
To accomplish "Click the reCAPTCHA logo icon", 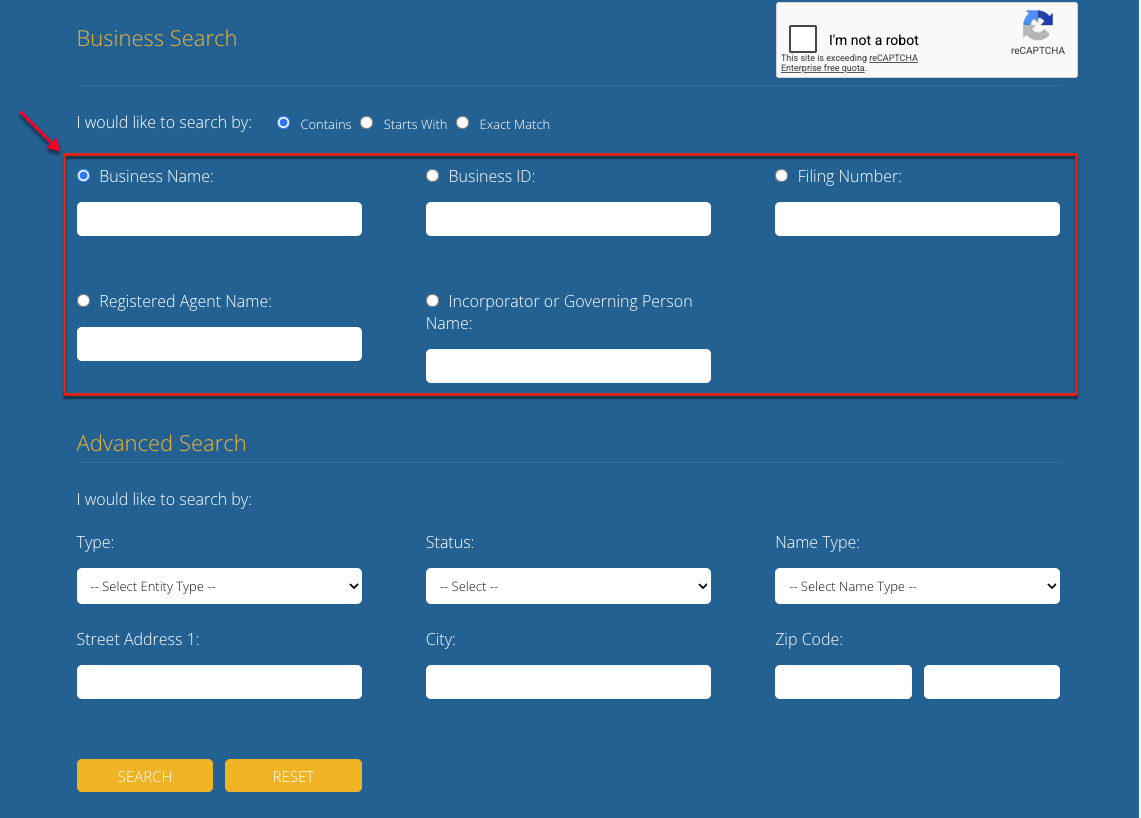I will click(x=1038, y=25).
